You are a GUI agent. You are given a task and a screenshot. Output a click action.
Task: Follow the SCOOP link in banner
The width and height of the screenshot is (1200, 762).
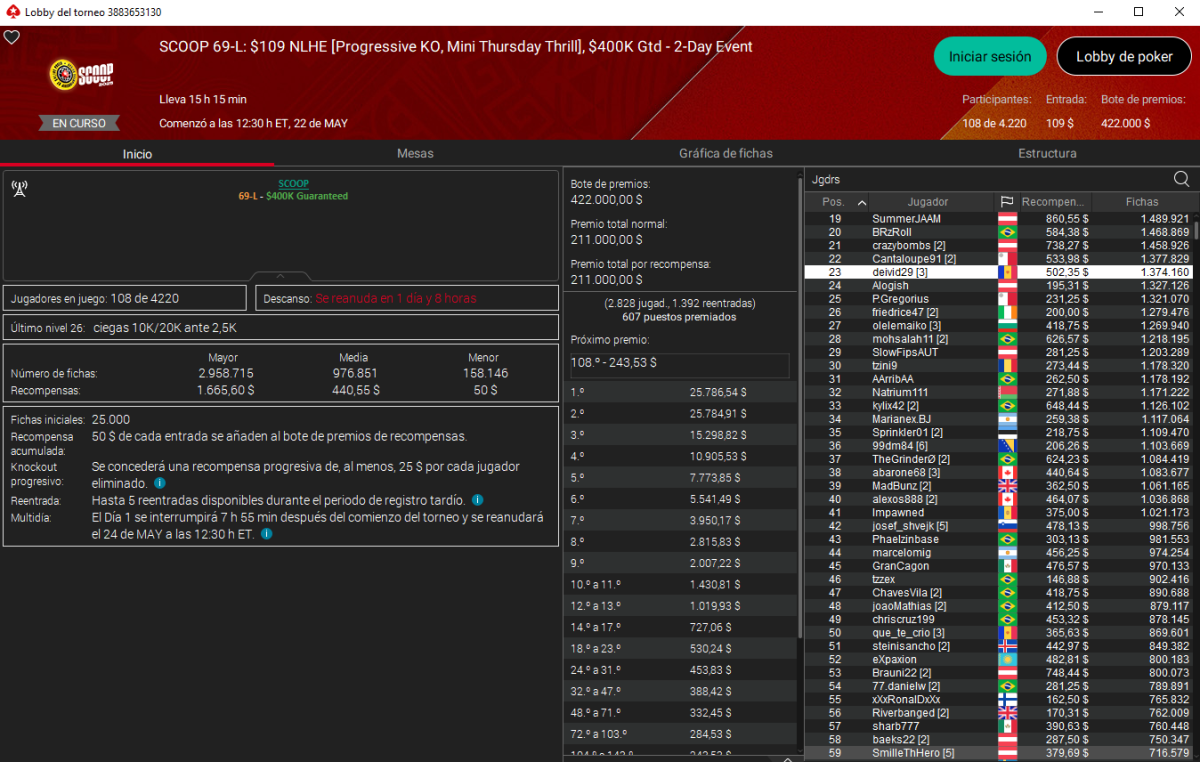coord(293,184)
